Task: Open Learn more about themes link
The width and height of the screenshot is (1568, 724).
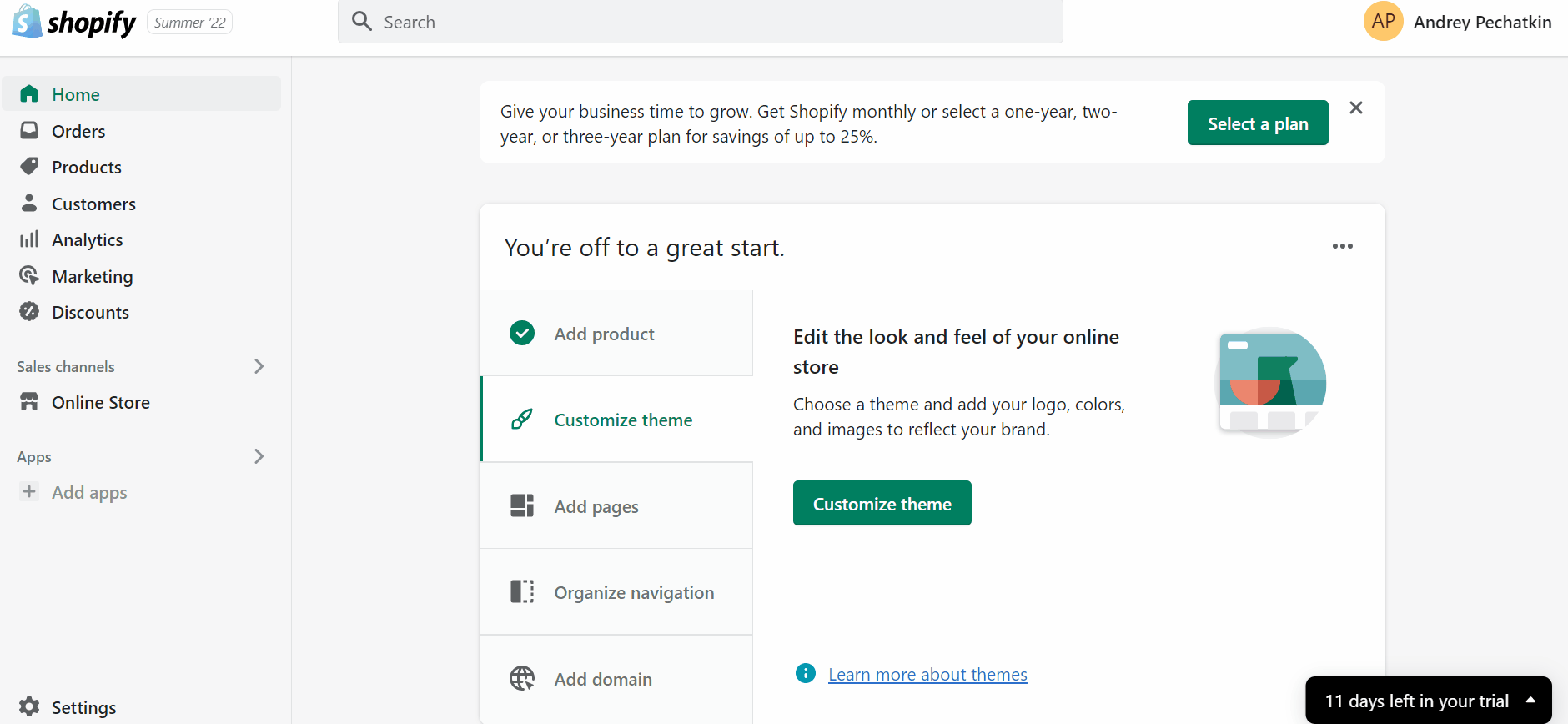Action: click(927, 674)
